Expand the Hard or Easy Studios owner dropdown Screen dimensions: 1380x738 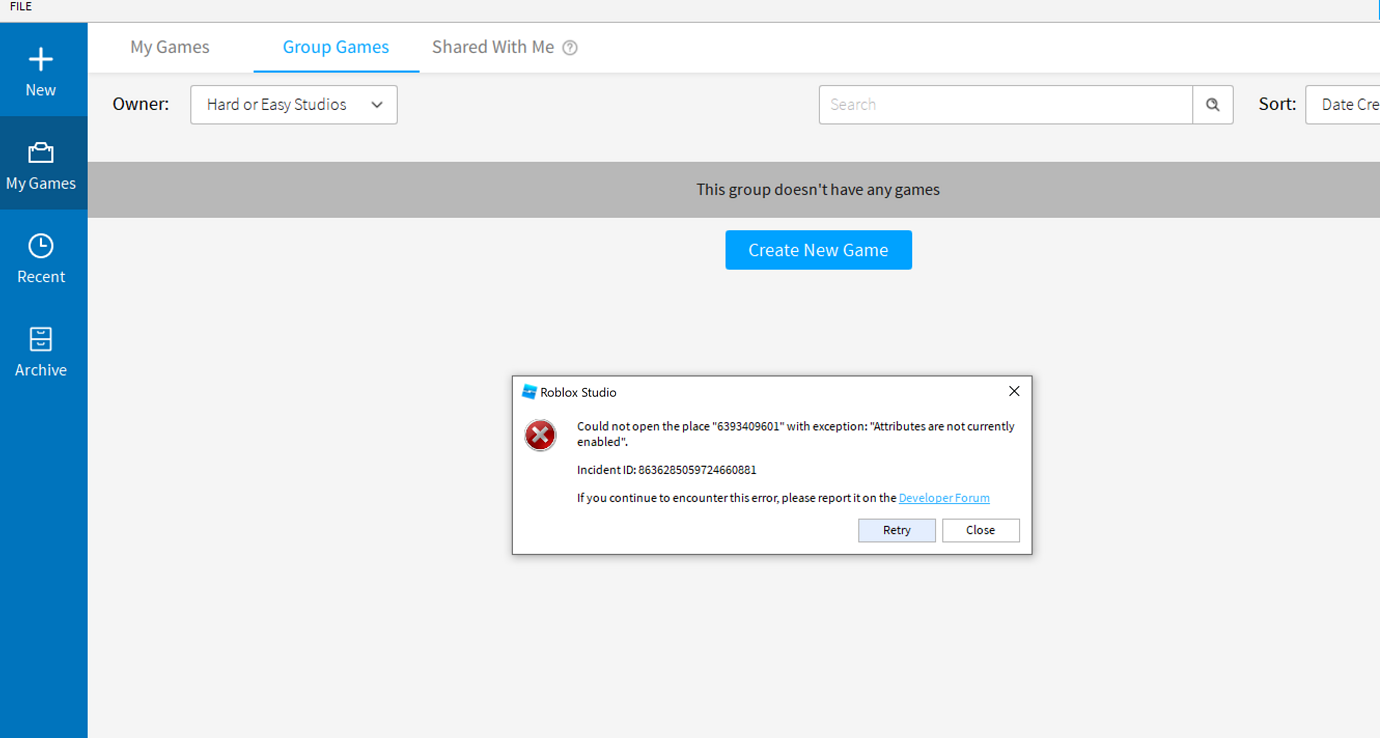(294, 105)
